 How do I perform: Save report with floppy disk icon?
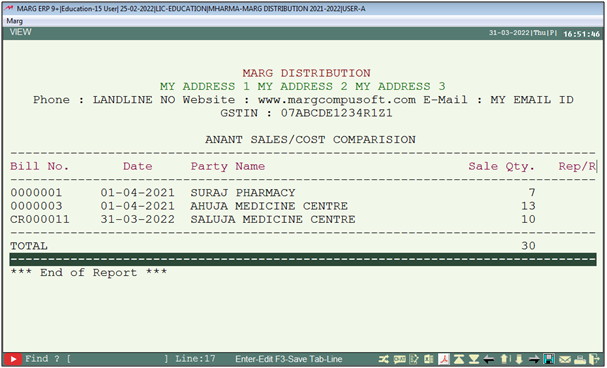[x=549, y=359]
